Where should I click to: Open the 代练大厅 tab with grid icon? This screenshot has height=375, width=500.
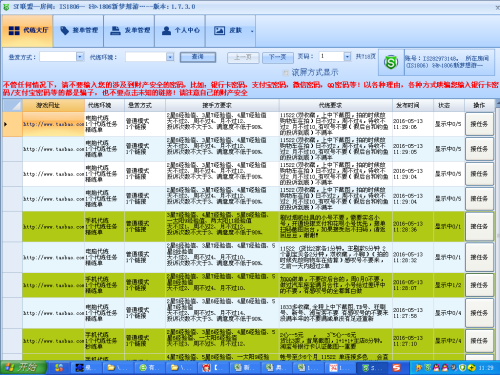click(27, 31)
